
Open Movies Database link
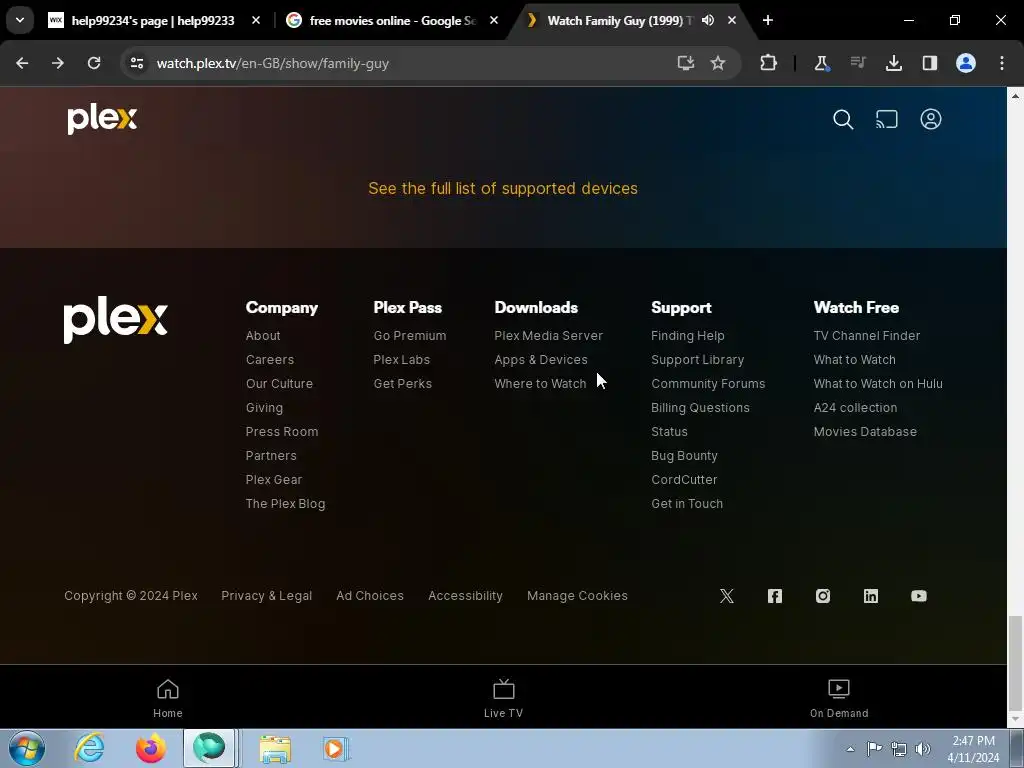click(x=865, y=432)
